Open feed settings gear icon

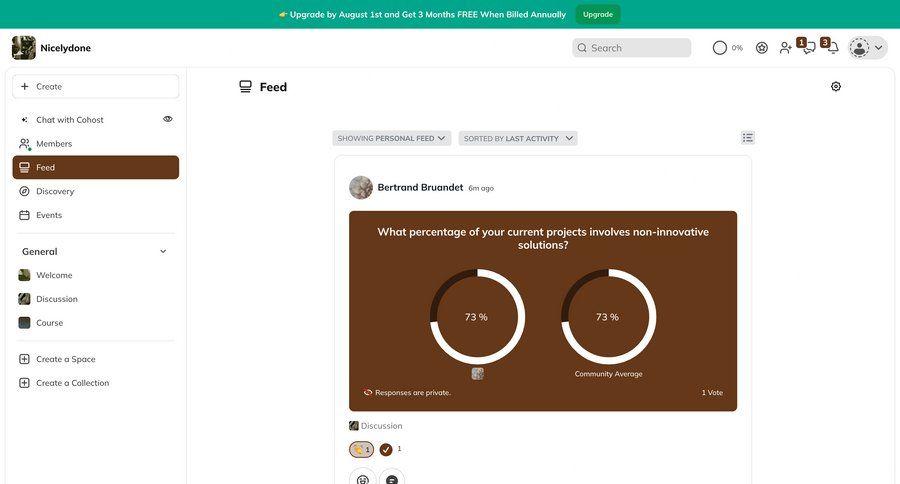tap(836, 87)
